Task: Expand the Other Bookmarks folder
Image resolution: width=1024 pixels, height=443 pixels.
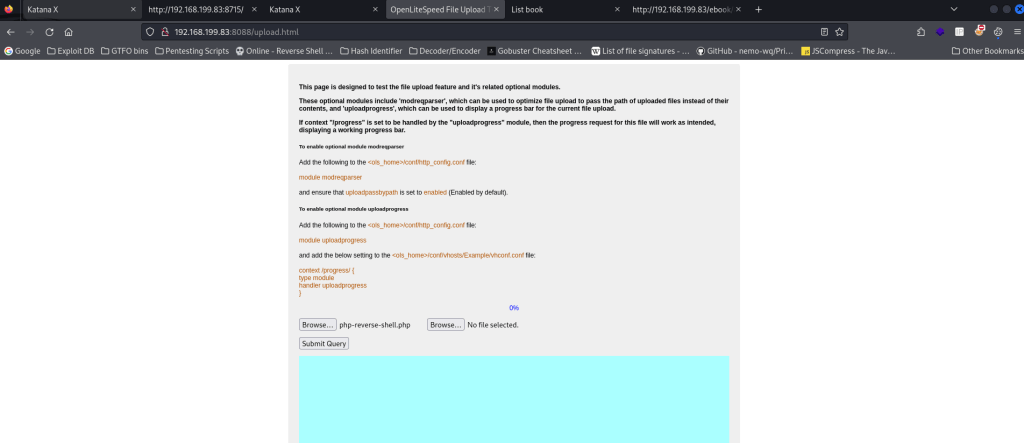Action: coord(985,50)
